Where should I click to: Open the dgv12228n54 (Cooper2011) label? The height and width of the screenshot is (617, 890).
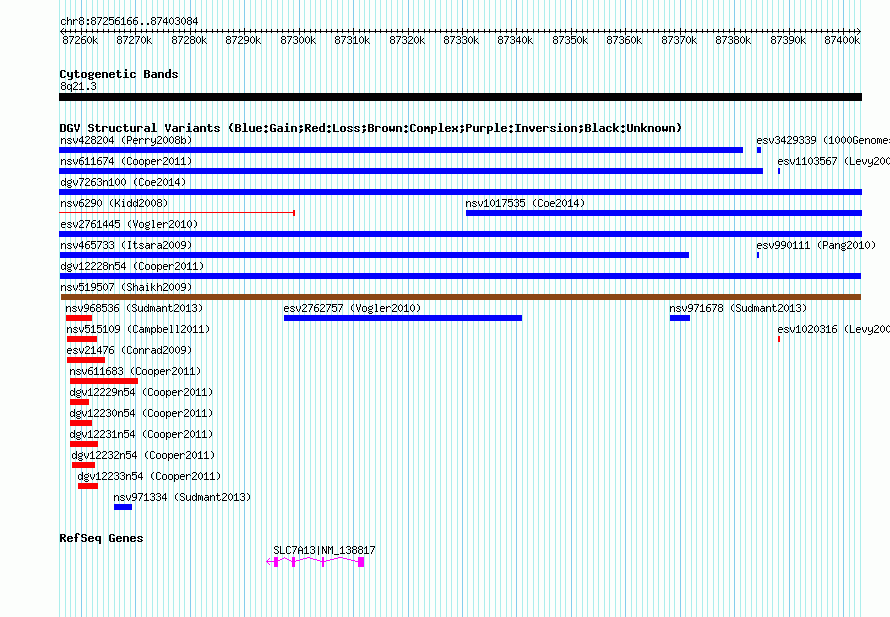[132, 266]
